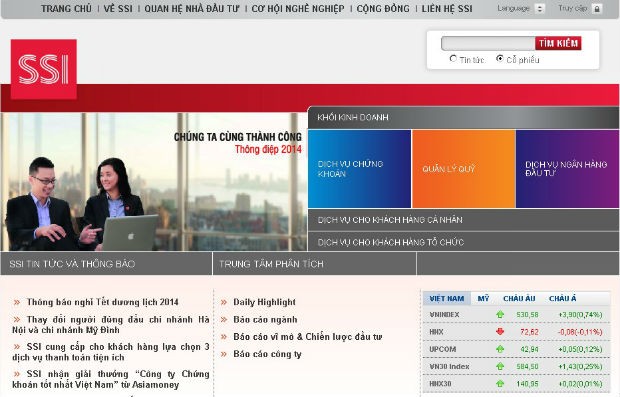620x397 pixels.
Task: Click the VNINDEX value 530,58
Action: 527,315
